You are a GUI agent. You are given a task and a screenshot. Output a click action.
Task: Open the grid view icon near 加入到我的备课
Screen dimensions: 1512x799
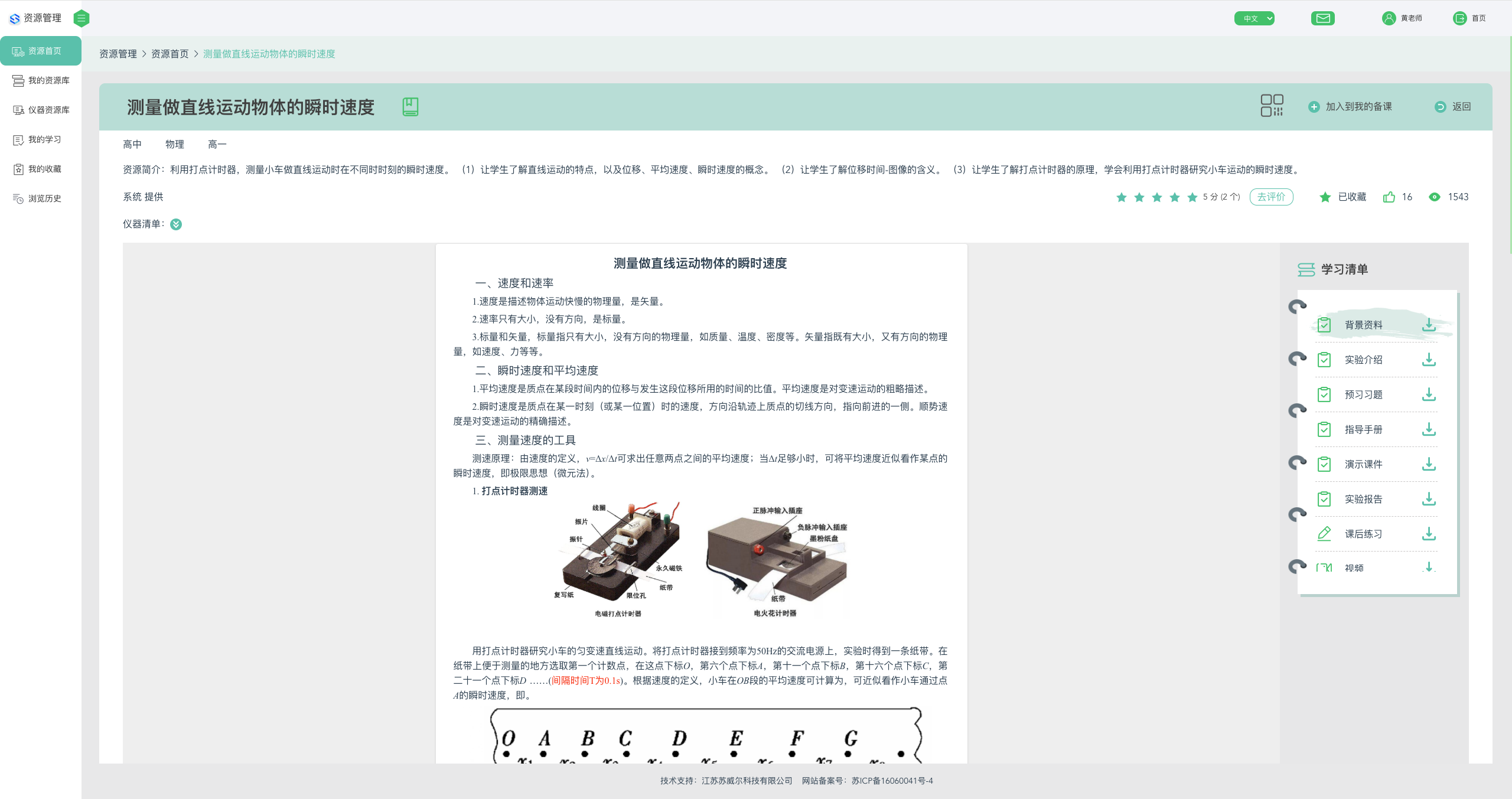coord(1272,105)
